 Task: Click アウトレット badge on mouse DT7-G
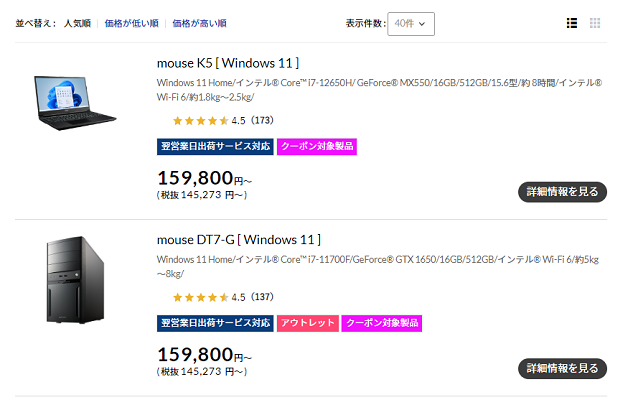point(308,324)
